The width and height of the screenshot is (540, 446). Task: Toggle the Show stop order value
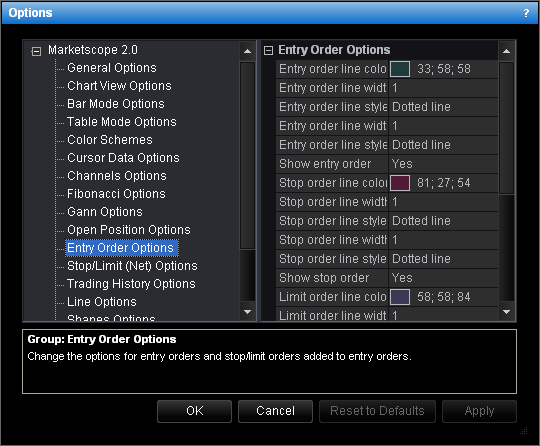point(443,278)
